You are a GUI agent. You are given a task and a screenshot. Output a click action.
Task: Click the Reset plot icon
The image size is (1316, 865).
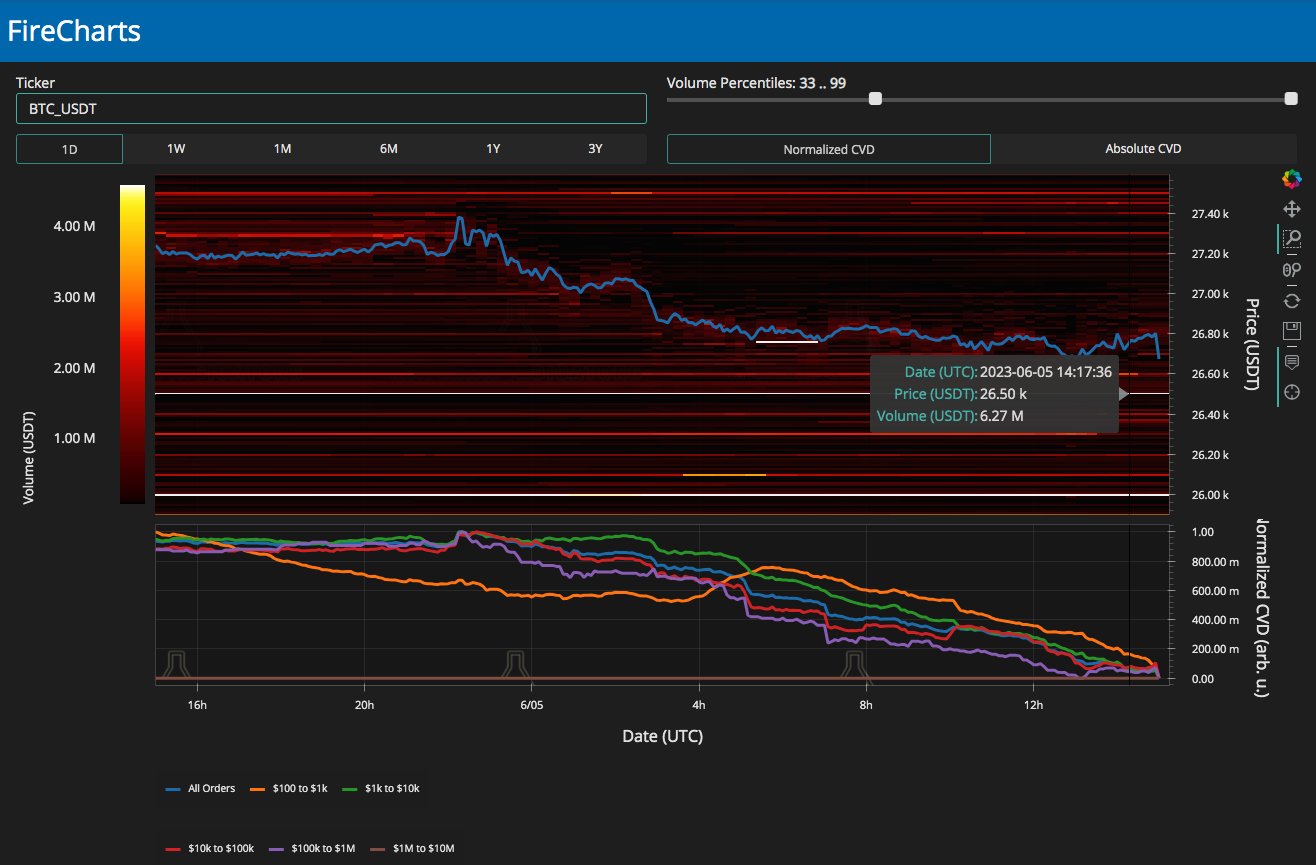[x=1291, y=300]
